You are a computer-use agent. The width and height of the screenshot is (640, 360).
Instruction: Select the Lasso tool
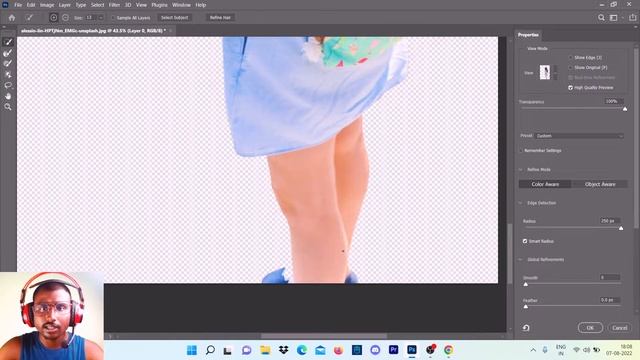pyautogui.click(x=8, y=85)
